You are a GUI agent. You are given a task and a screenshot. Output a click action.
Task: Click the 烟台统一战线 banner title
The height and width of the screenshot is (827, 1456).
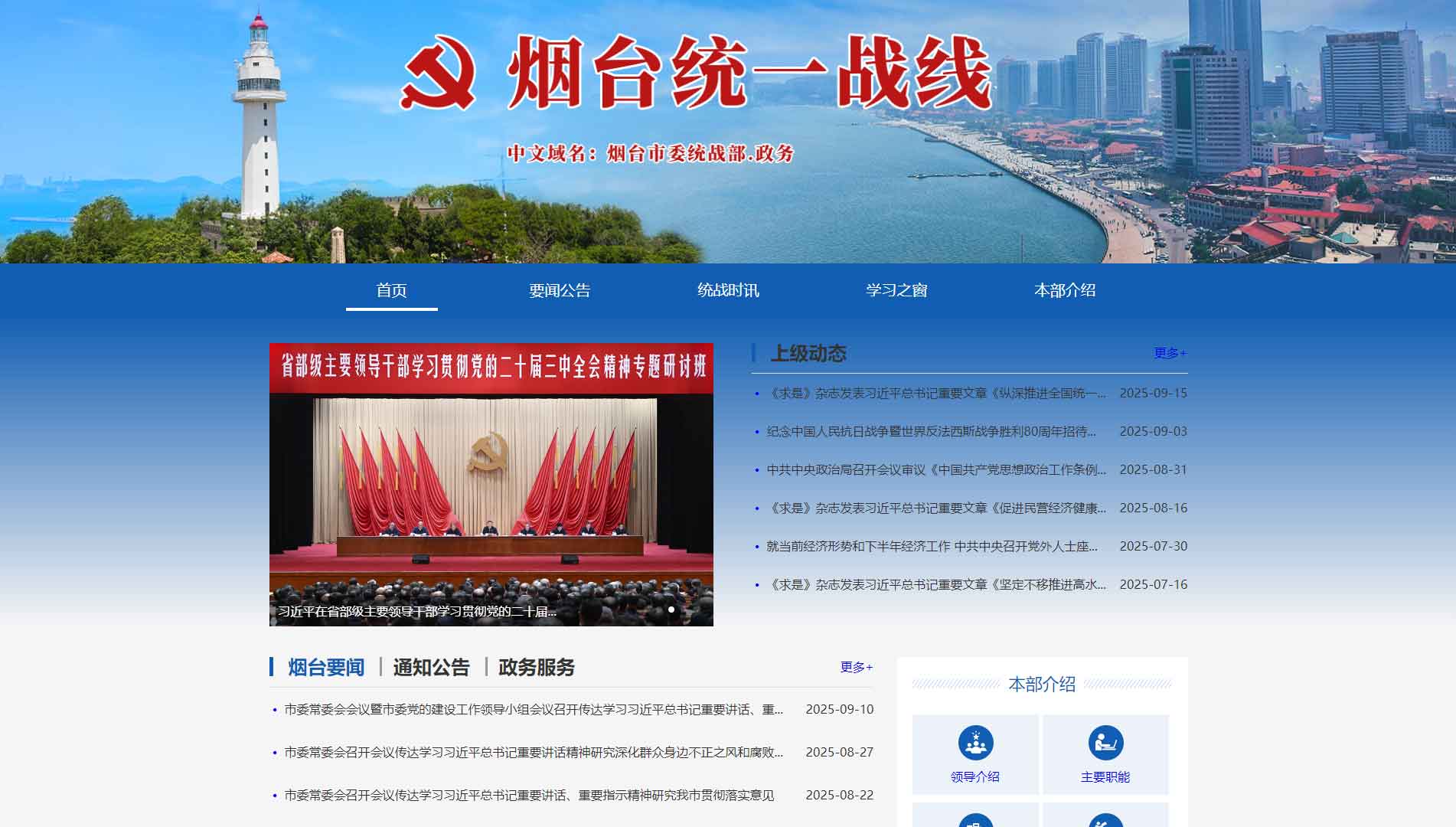[x=749, y=72]
